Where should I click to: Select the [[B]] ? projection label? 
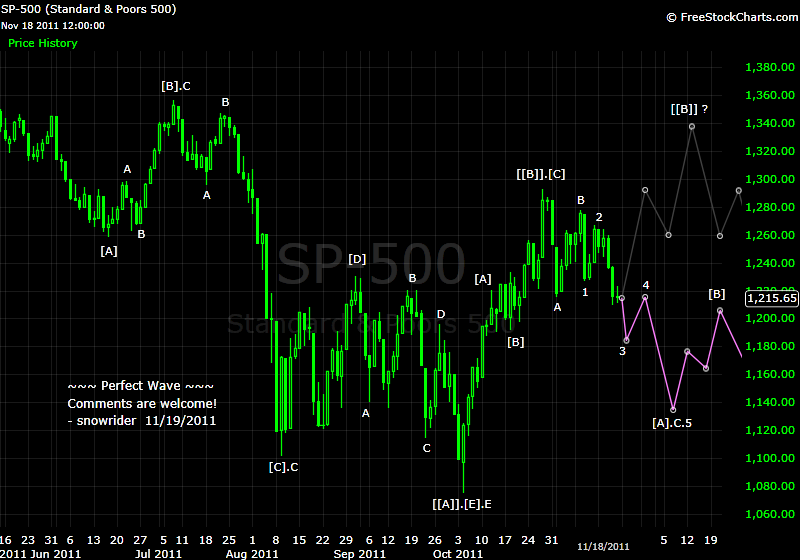tap(689, 109)
